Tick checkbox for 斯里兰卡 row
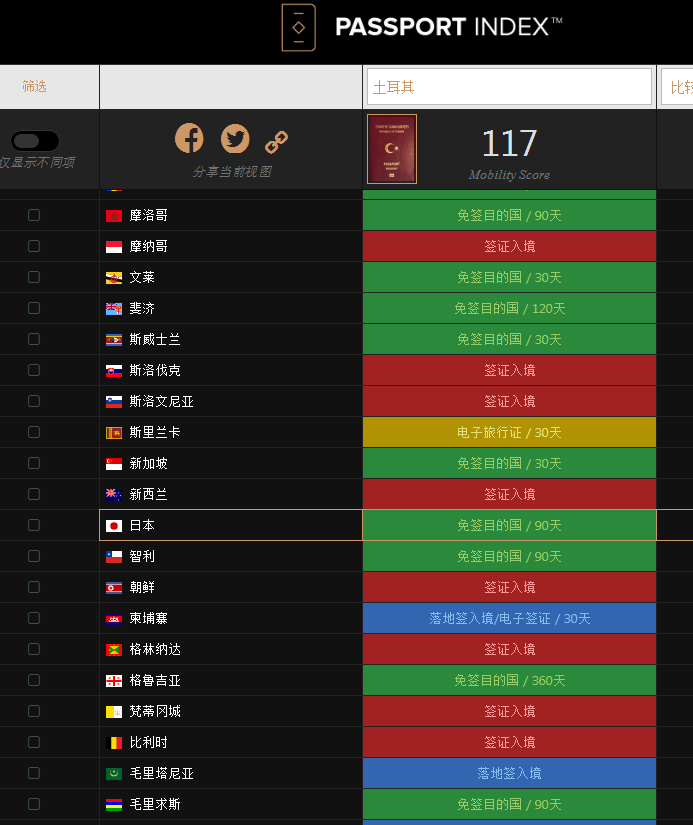Screen dimensions: 693x825 pos(34,432)
